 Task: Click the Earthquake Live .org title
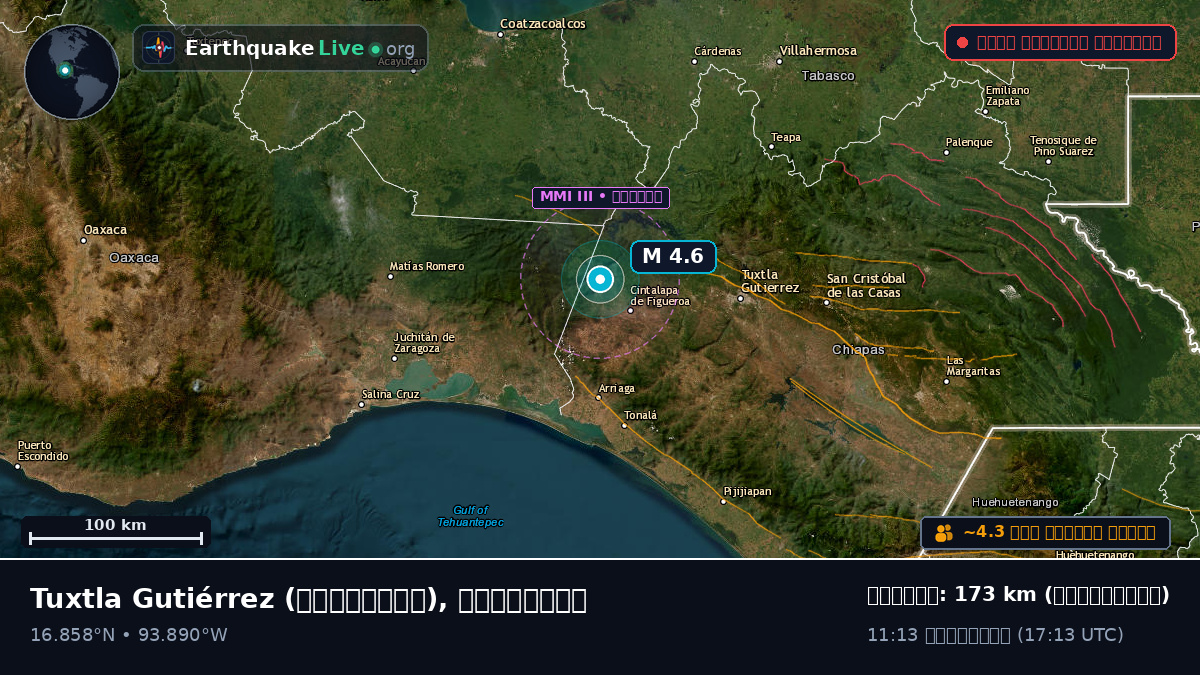tap(300, 49)
